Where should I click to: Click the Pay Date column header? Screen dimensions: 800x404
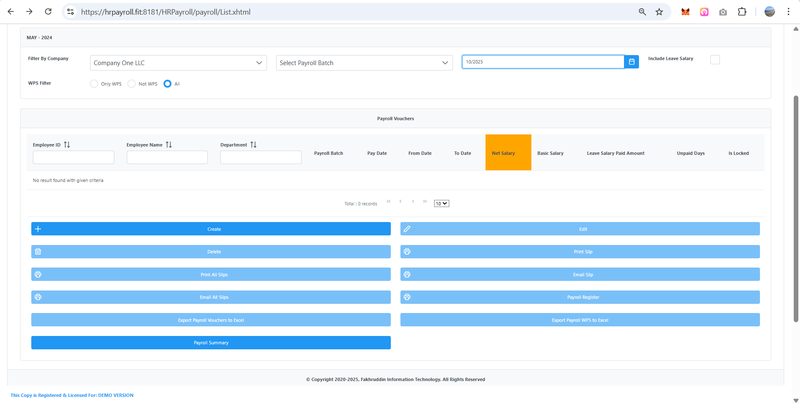pos(377,153)
